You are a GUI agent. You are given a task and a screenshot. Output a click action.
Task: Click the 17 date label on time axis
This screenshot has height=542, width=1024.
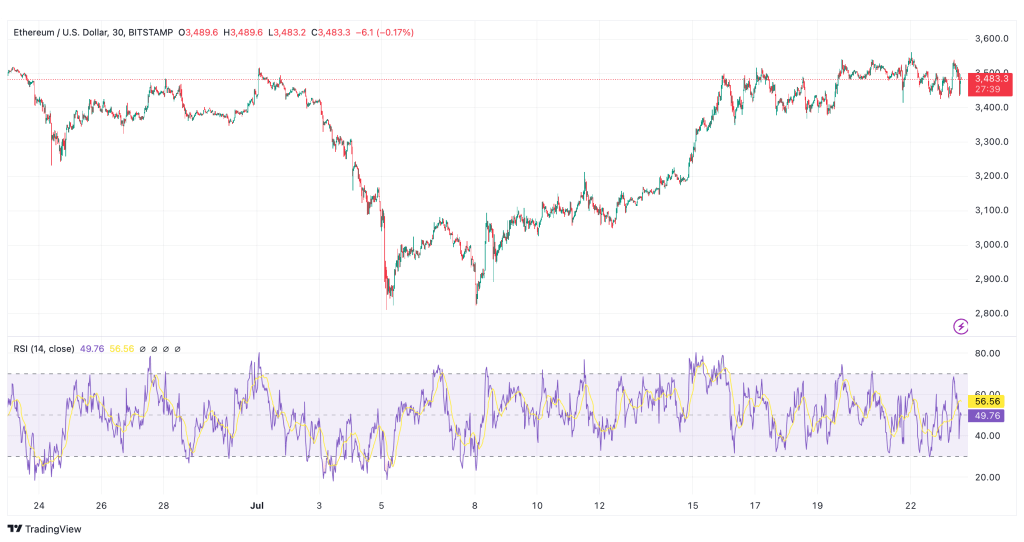(755, 505)
